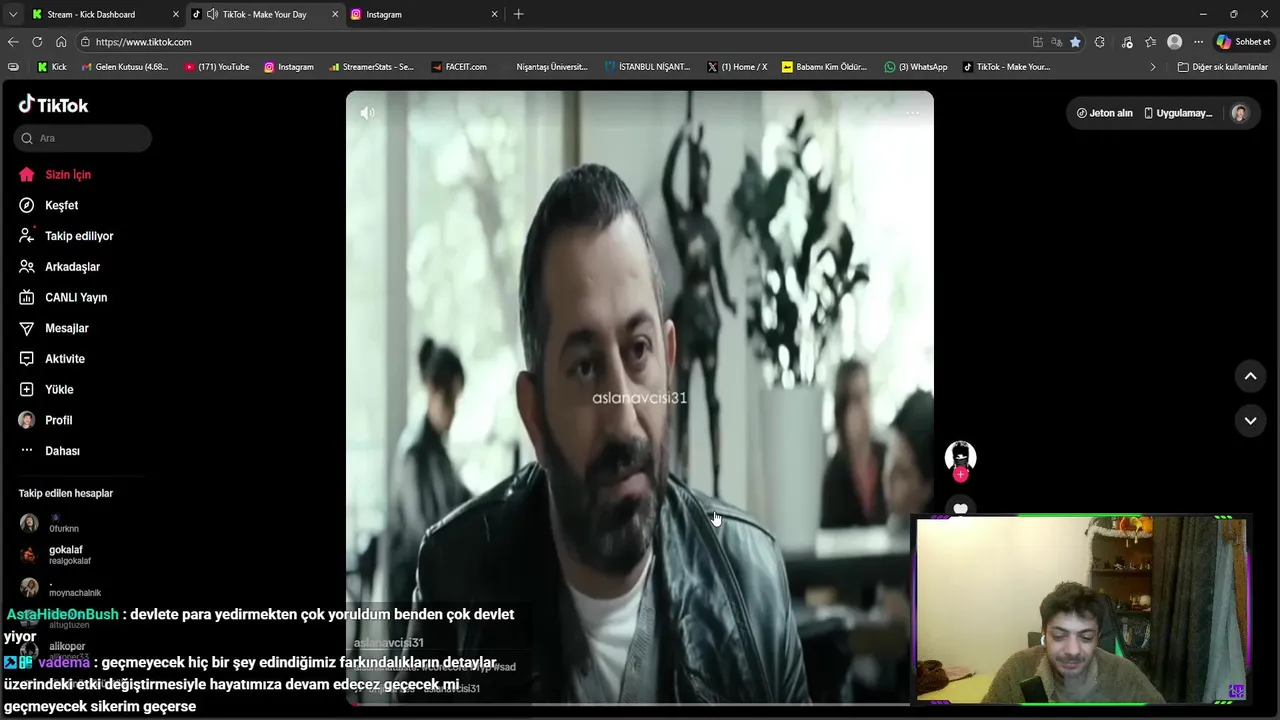Open Mesajlar inbox
The height and width of the screenshot is (720, 1280).
66,328
